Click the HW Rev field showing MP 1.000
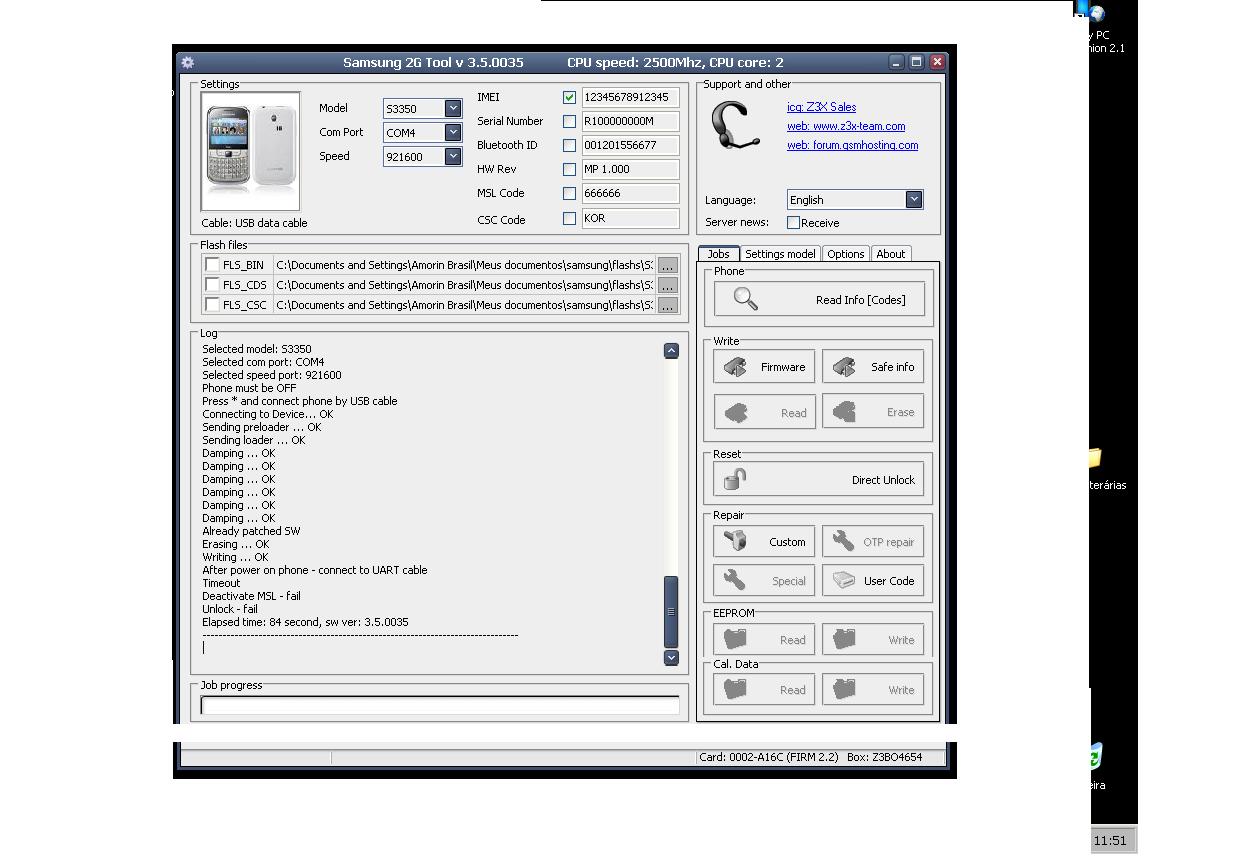The height and width of the screenshot is (864, 1250). [630, 169]
